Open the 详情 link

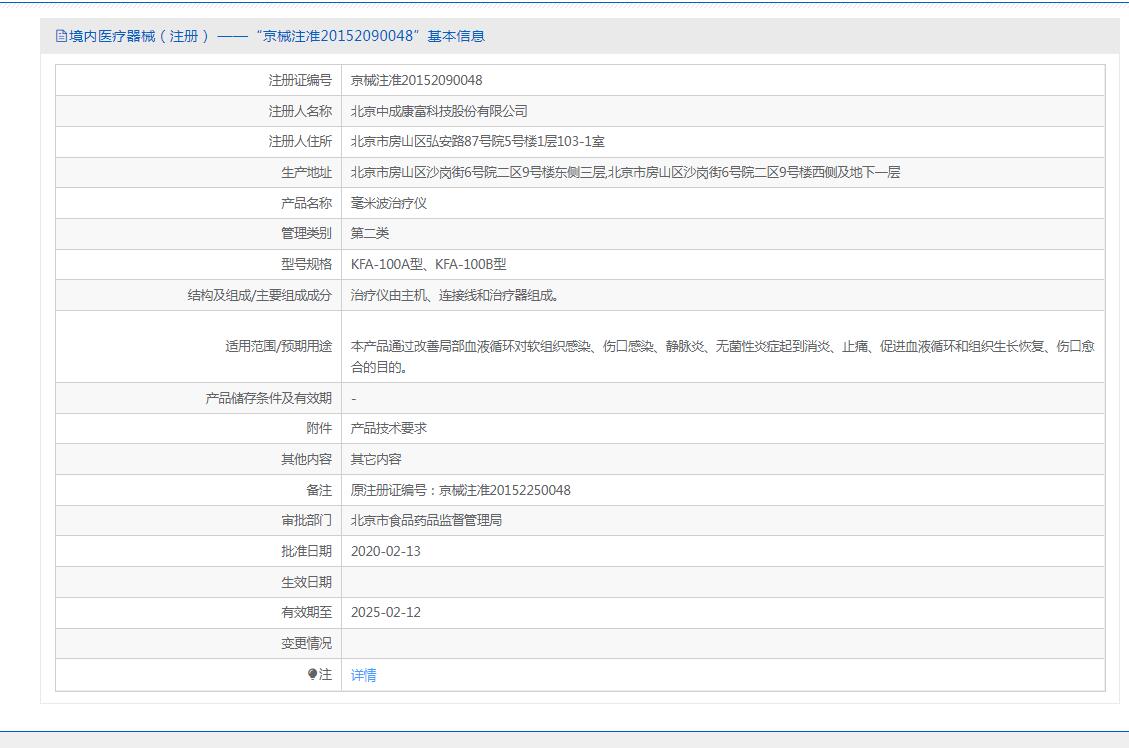tap(363, 675)
